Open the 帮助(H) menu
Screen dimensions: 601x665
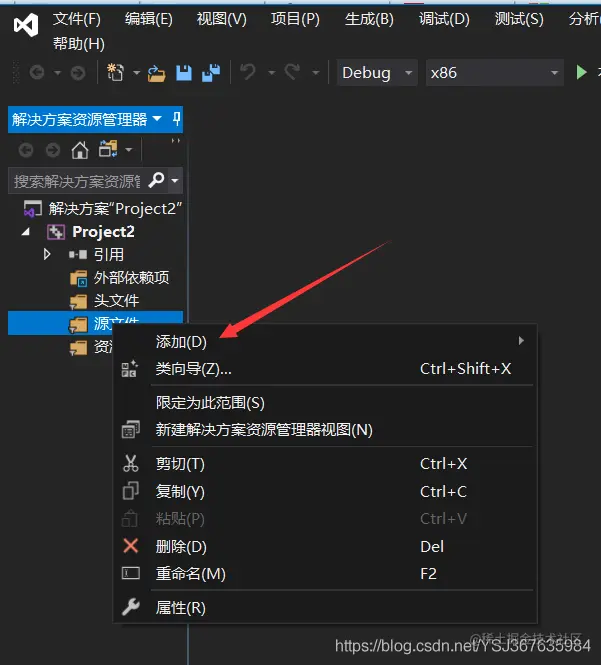click(x=79, y=44)
